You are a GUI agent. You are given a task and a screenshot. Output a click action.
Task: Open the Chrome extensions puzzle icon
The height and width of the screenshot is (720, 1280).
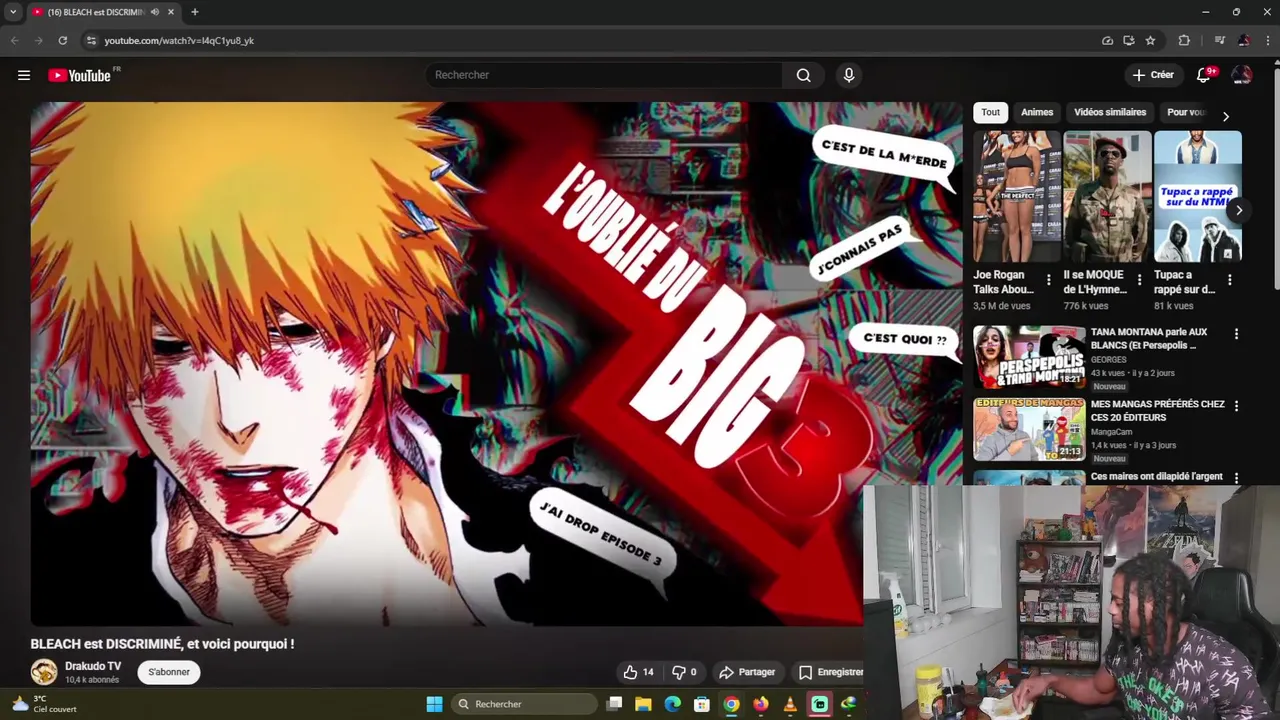1184,41
